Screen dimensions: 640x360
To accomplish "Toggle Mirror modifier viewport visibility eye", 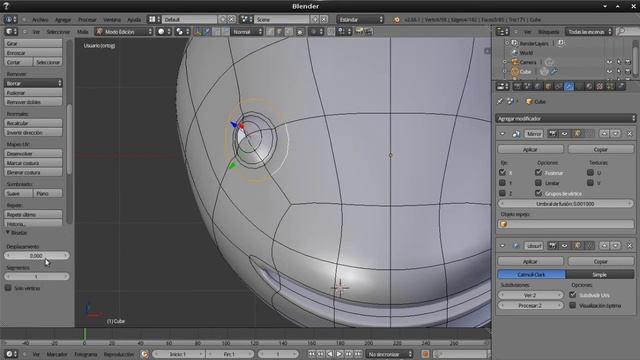I will click(564, 133).
